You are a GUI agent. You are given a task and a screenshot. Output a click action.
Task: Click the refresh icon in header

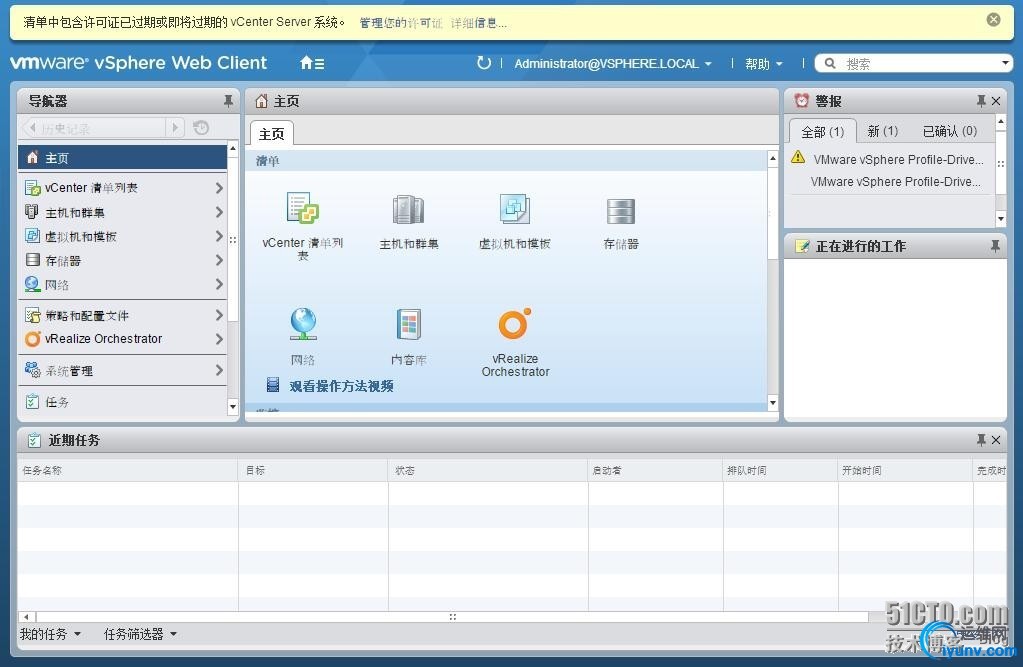tap(483, 63)
